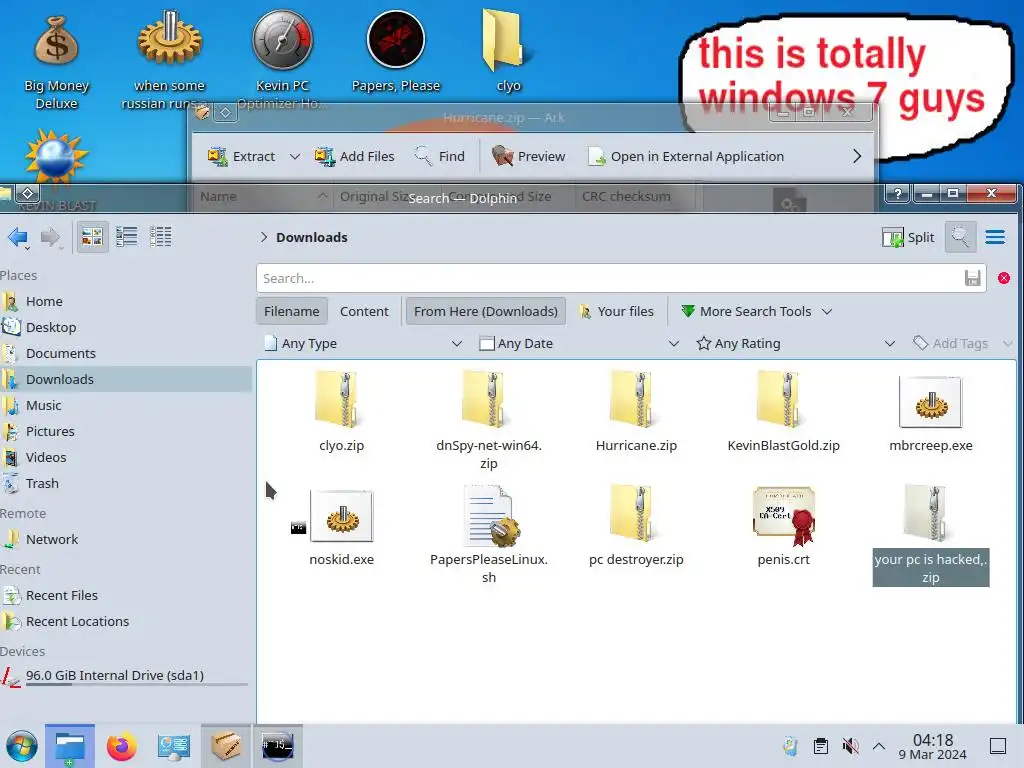Click Ark package box taskbar icon

(226, 746)
